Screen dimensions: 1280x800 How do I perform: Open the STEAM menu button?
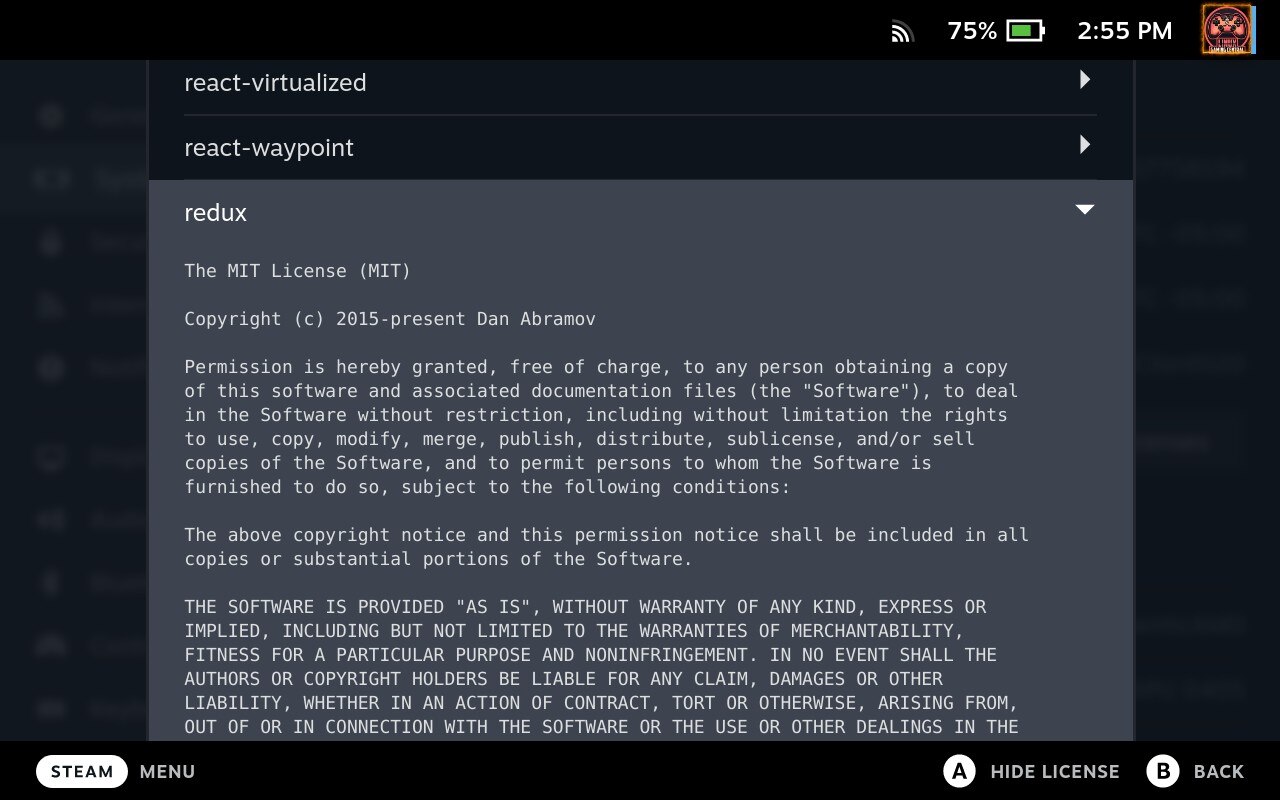82,771
